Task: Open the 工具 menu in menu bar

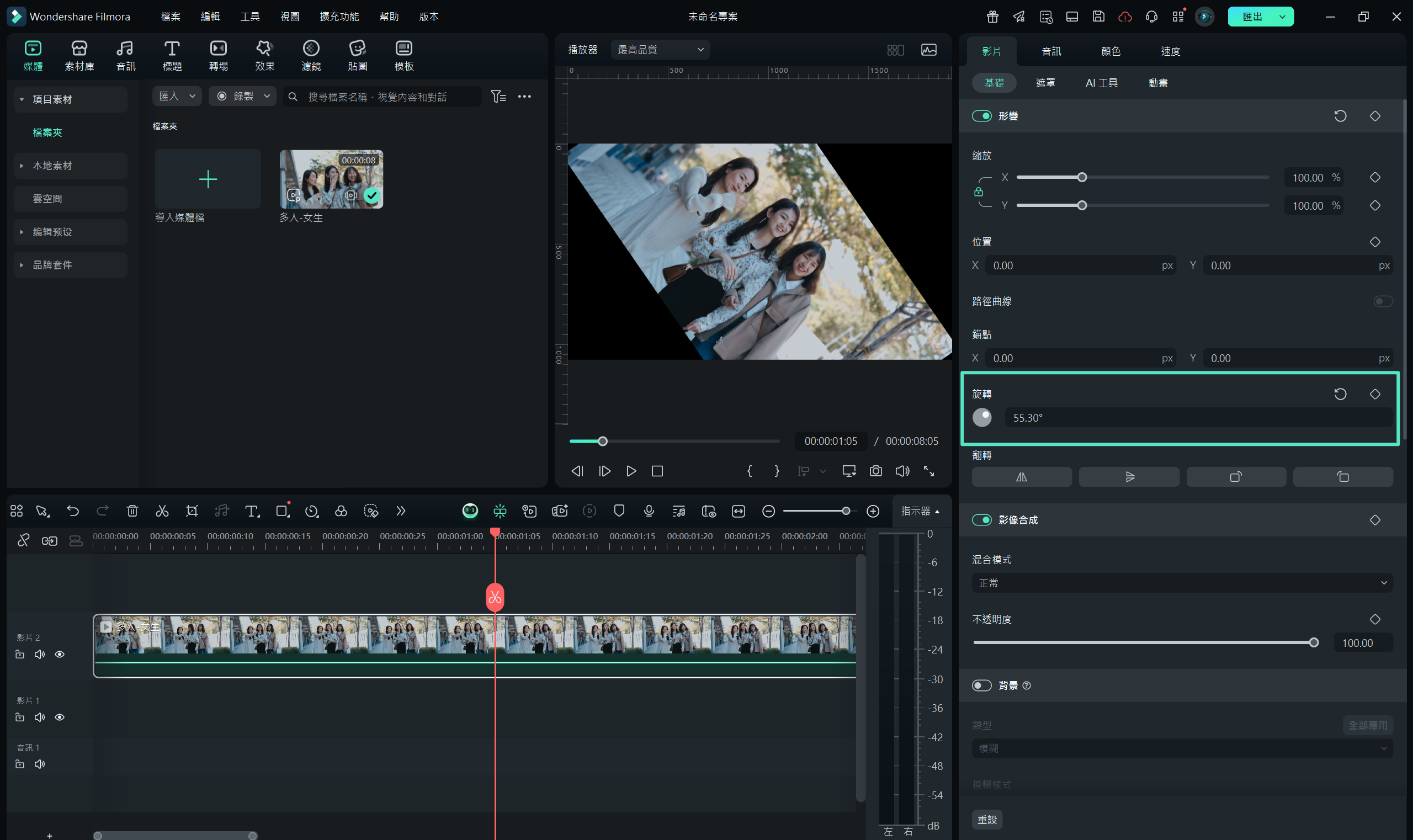Action: (249, 17)
